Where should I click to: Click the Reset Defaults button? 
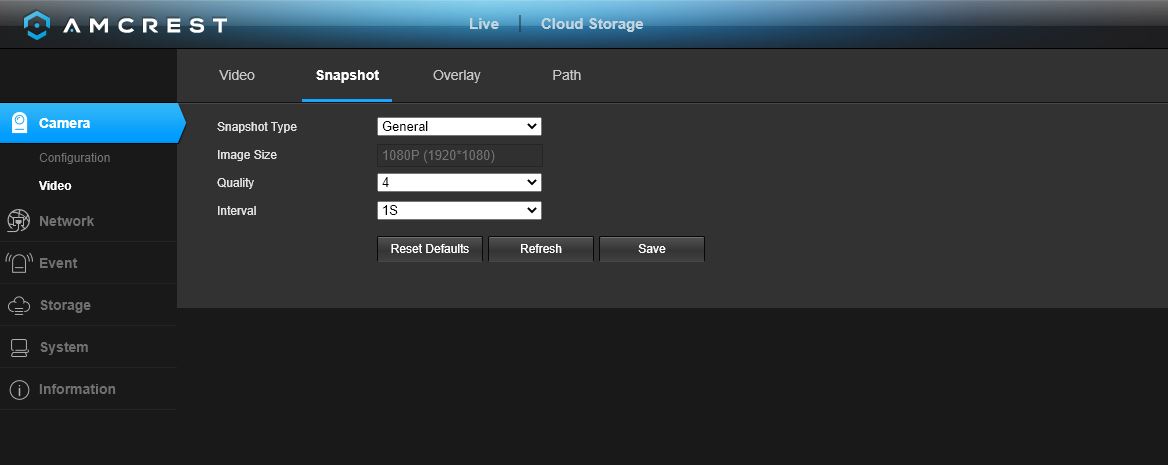click(430, 249)
